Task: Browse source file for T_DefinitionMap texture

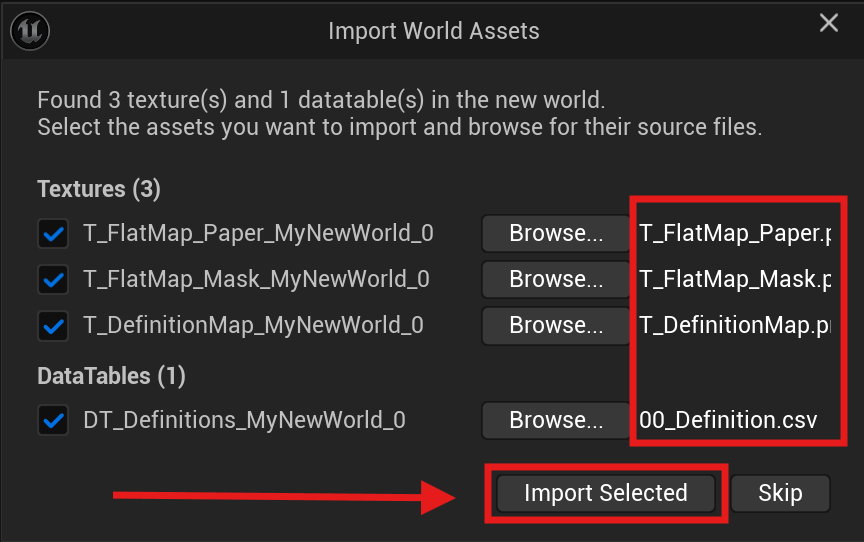Action: [556, 326]
